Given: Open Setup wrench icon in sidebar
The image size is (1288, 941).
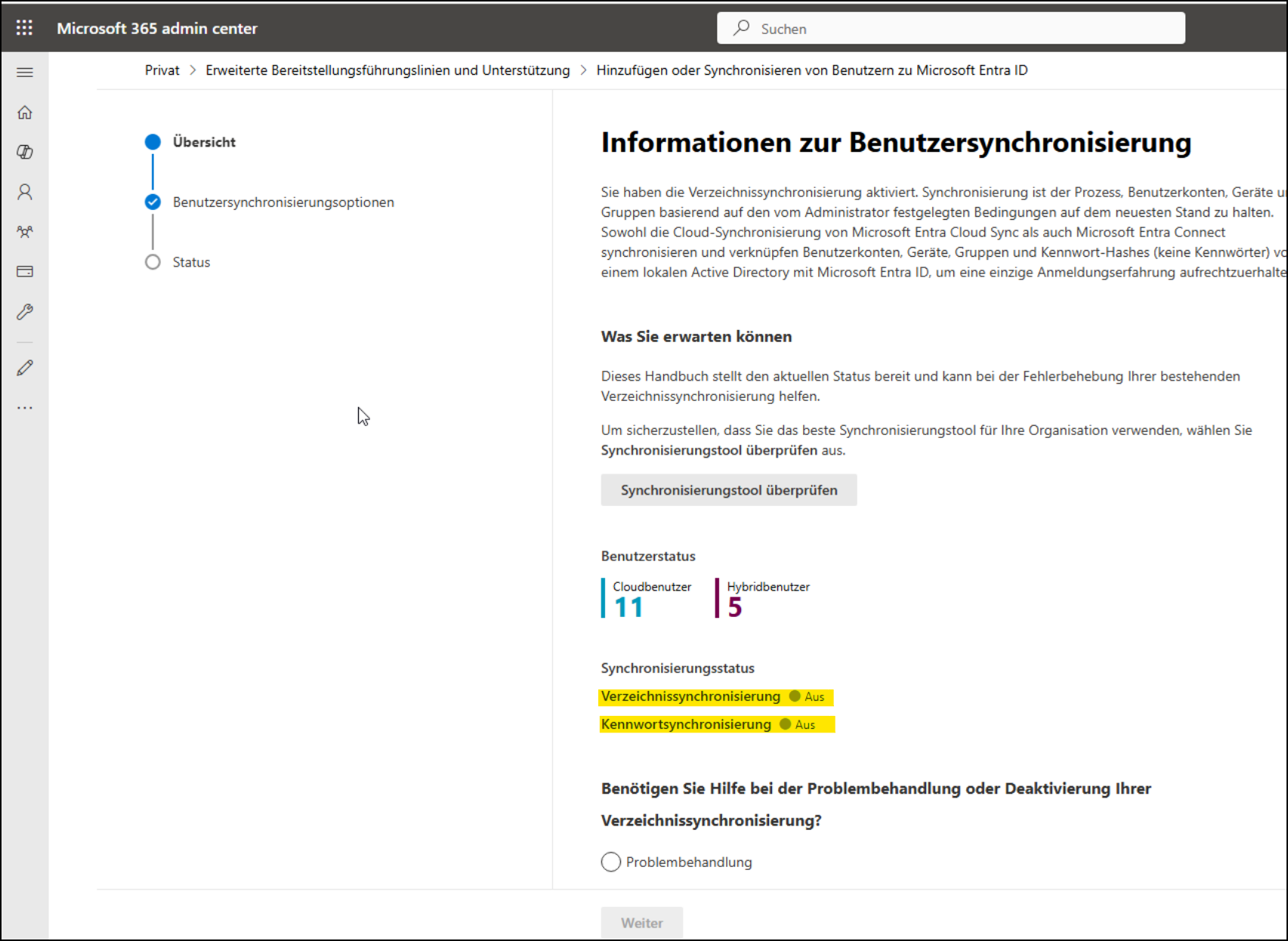Looking at the screenshot, I should (x=25, y=312).
